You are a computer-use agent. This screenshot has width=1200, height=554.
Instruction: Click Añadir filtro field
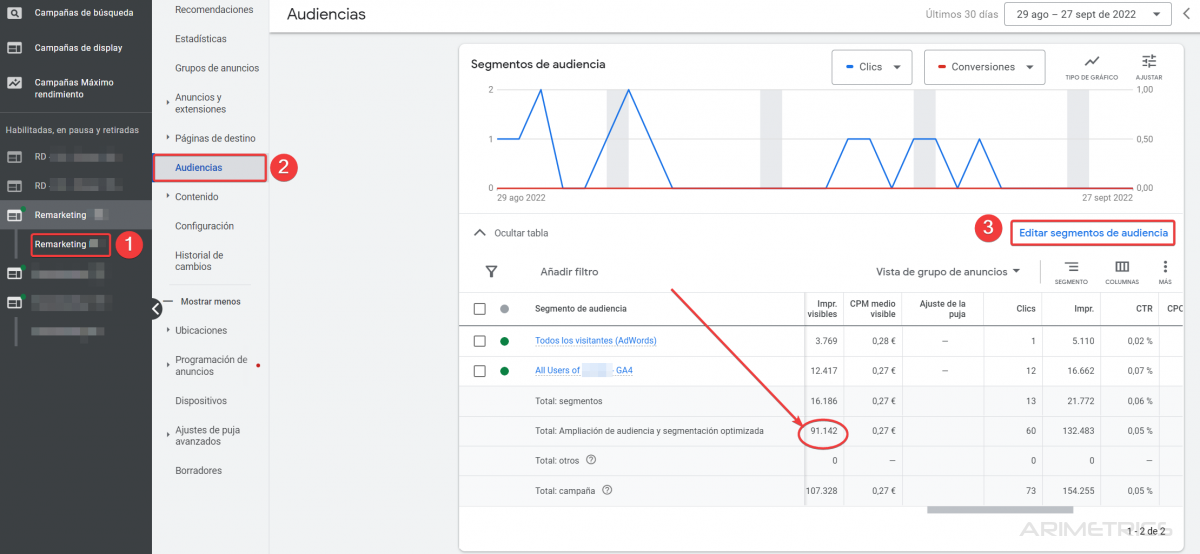(x=569, y=271)
